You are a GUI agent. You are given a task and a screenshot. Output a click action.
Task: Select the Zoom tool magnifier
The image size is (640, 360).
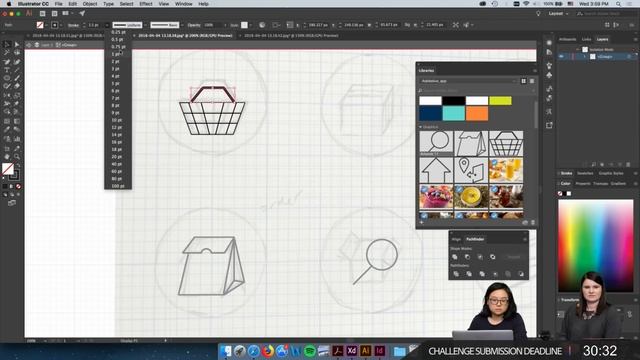coord(17,156)
